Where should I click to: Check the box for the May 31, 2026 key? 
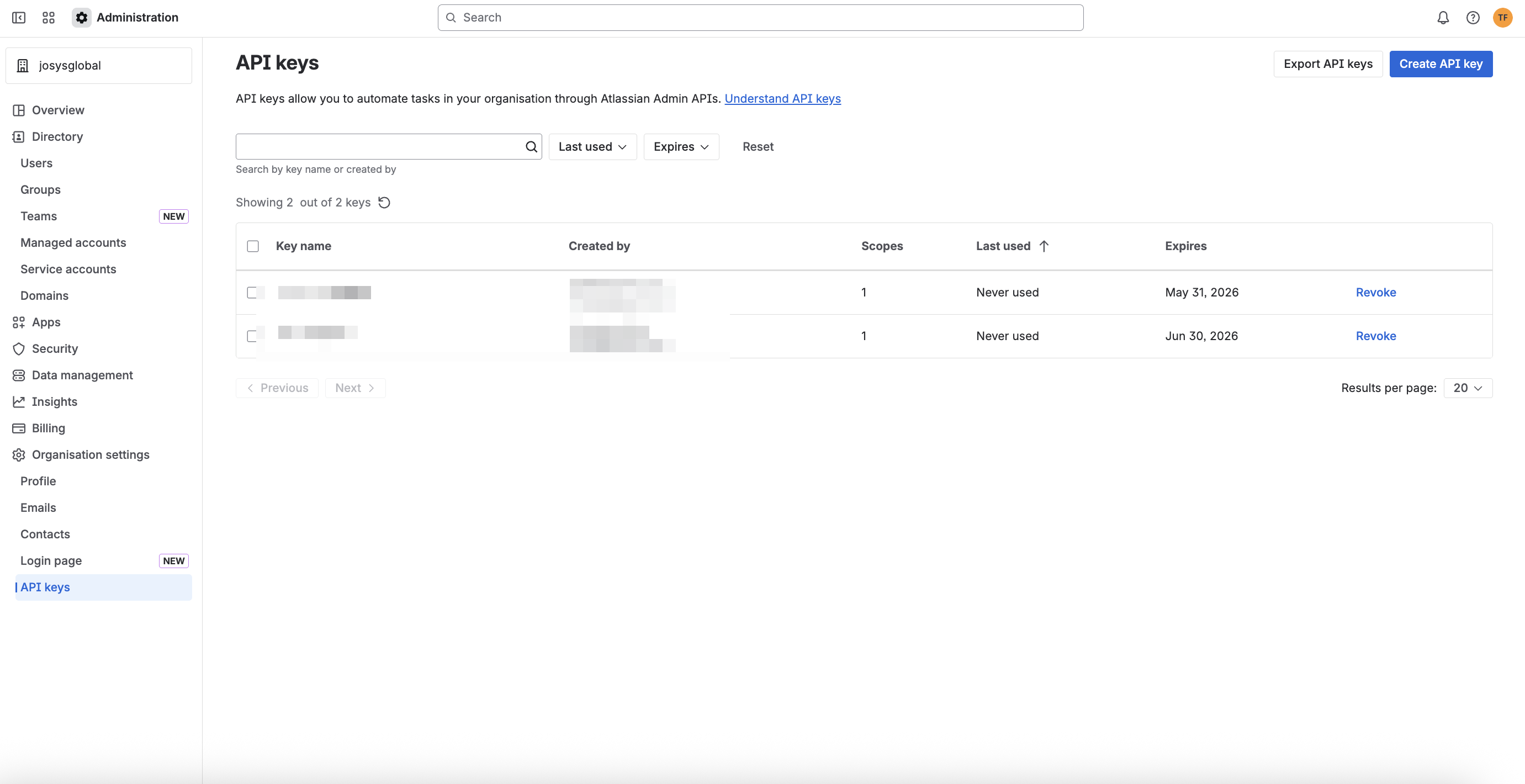(x=252, y=293)
